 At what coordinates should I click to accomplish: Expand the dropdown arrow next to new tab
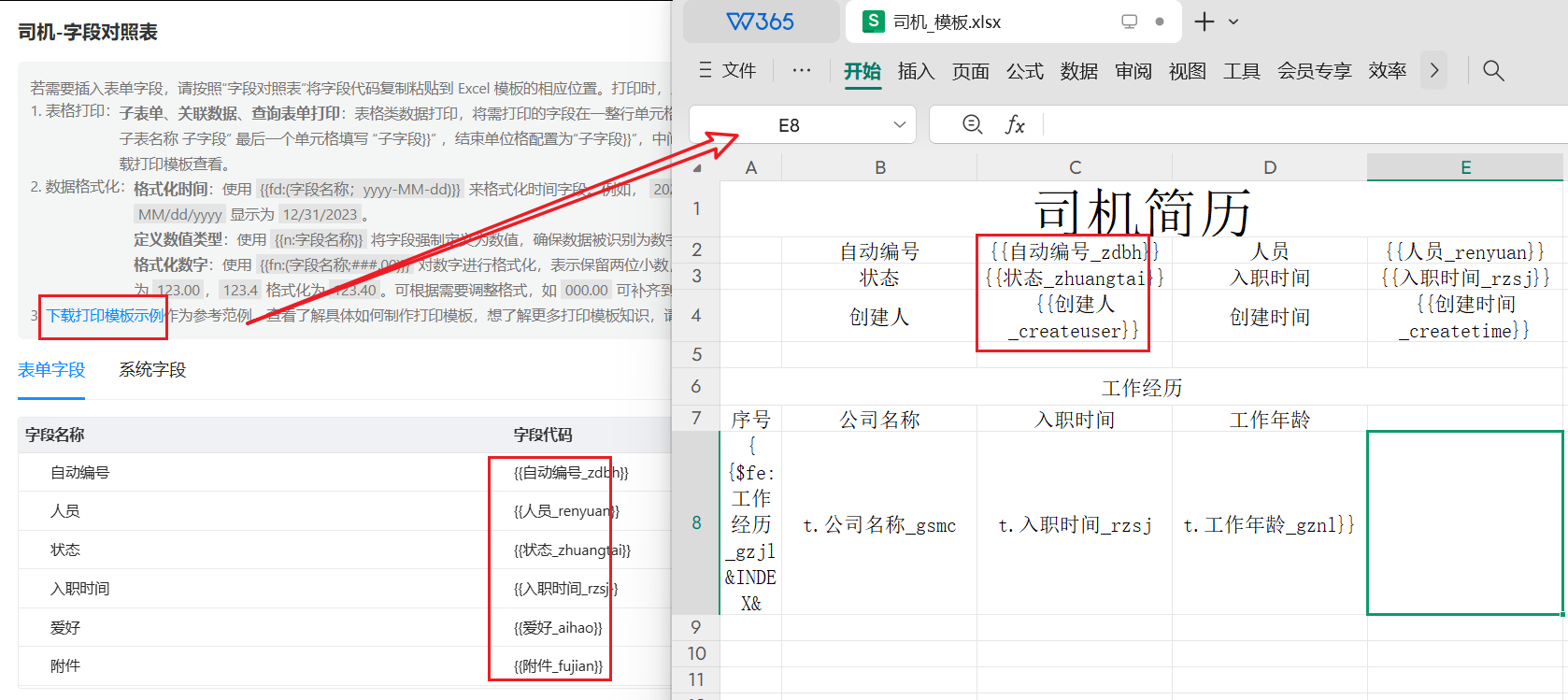pyautogui.click(x=1233, y=21)
